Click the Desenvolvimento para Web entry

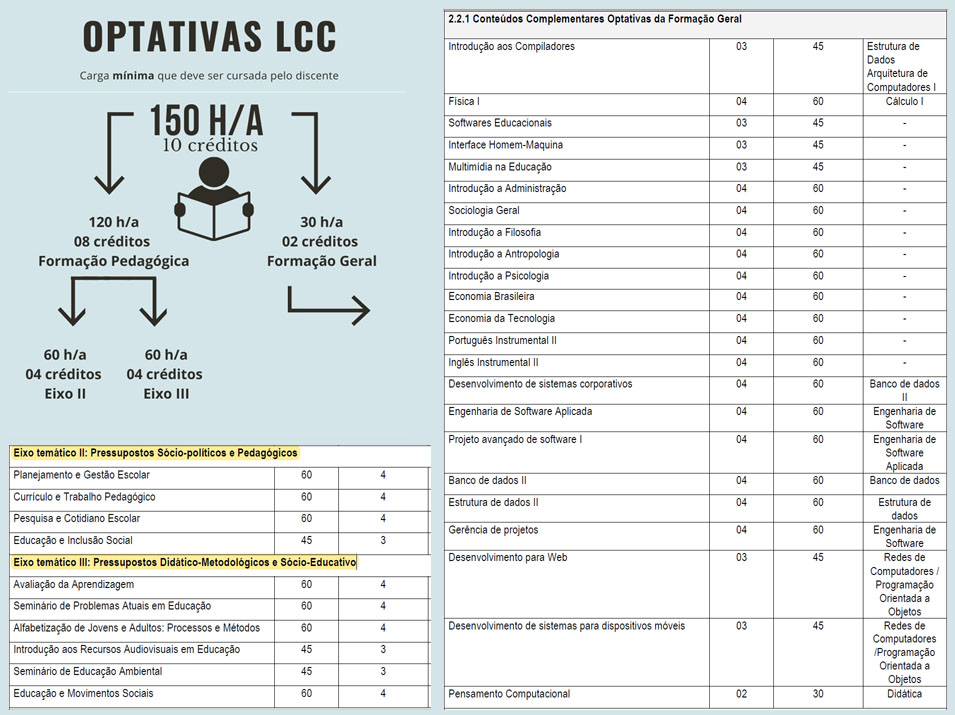coord(510,557)
